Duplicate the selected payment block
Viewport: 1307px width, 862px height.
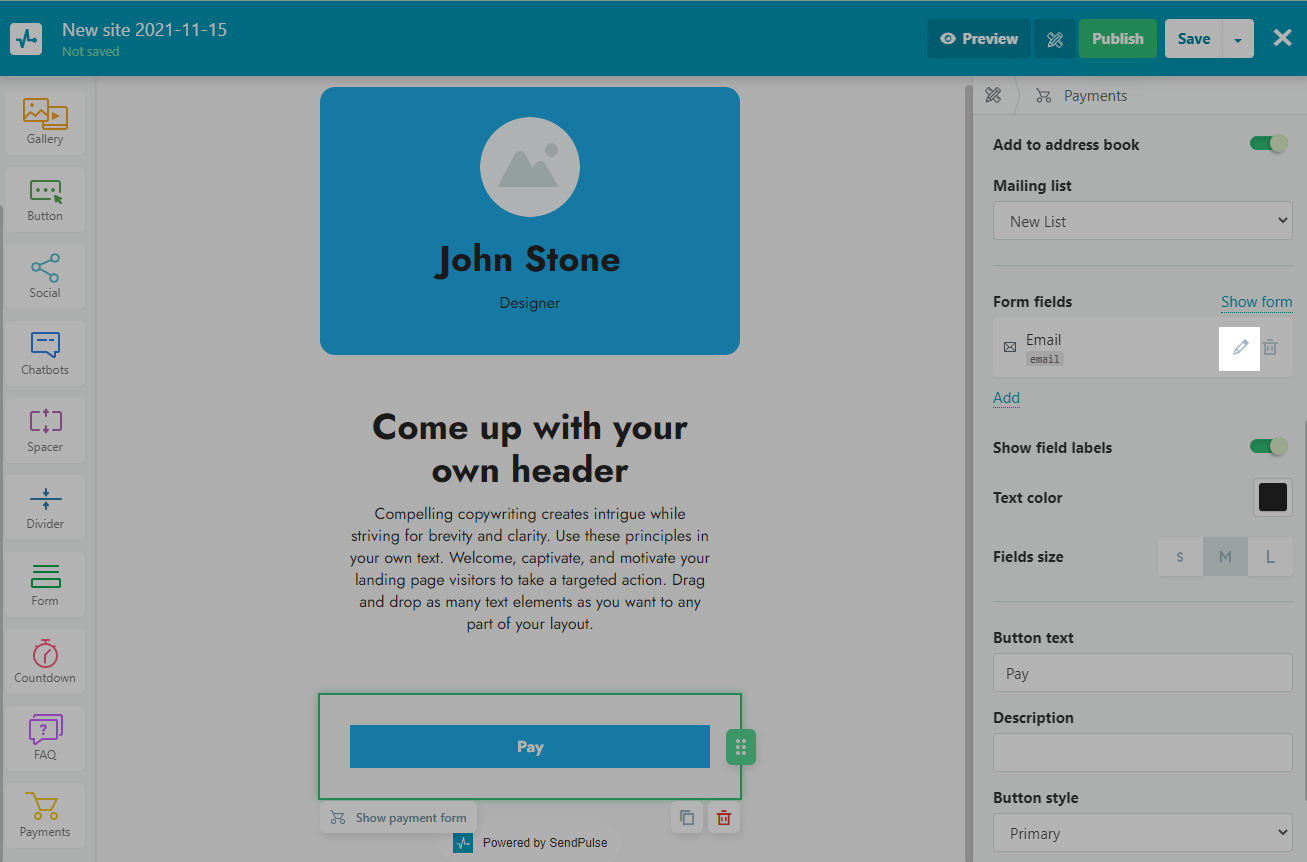coord(687,818)
